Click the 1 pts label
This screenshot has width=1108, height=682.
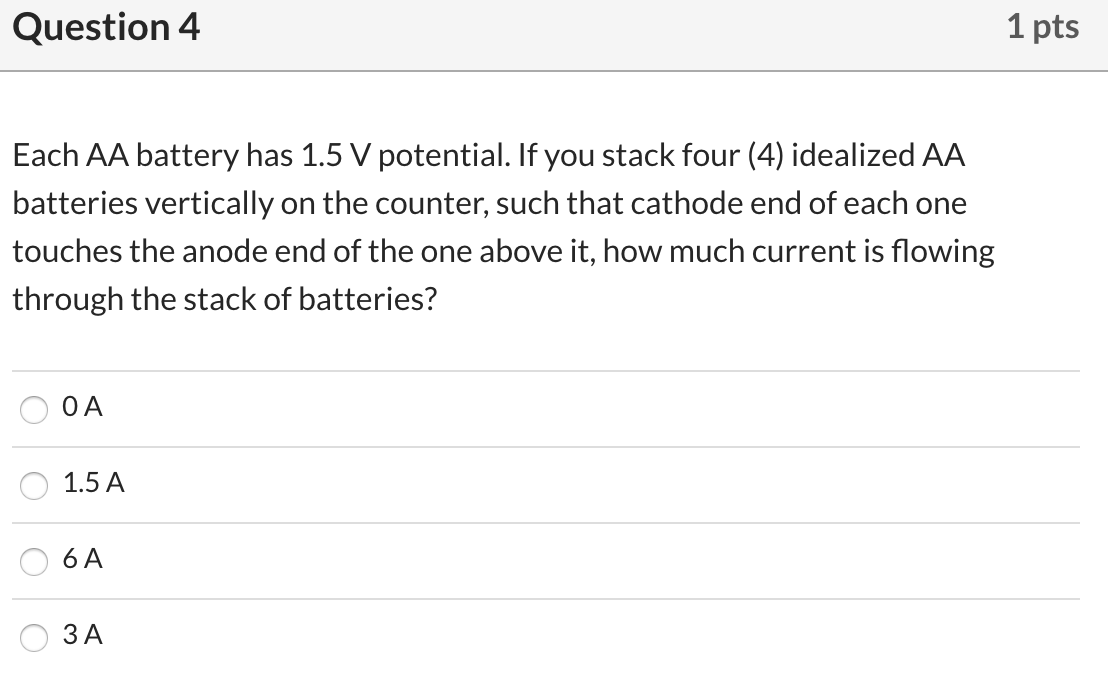click(x=1044, y=28)
